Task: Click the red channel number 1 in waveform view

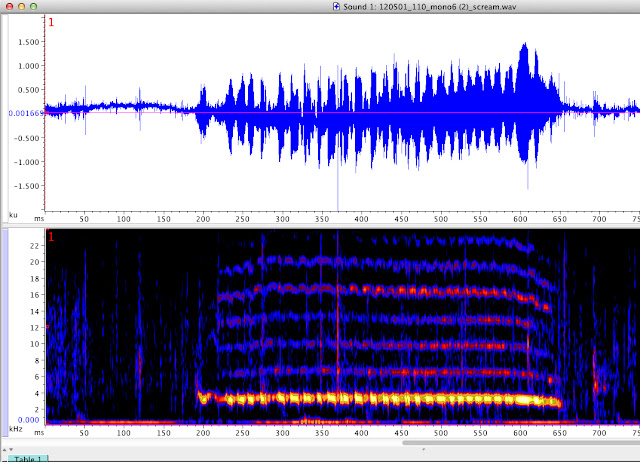Action: click(x=51, y=22)
